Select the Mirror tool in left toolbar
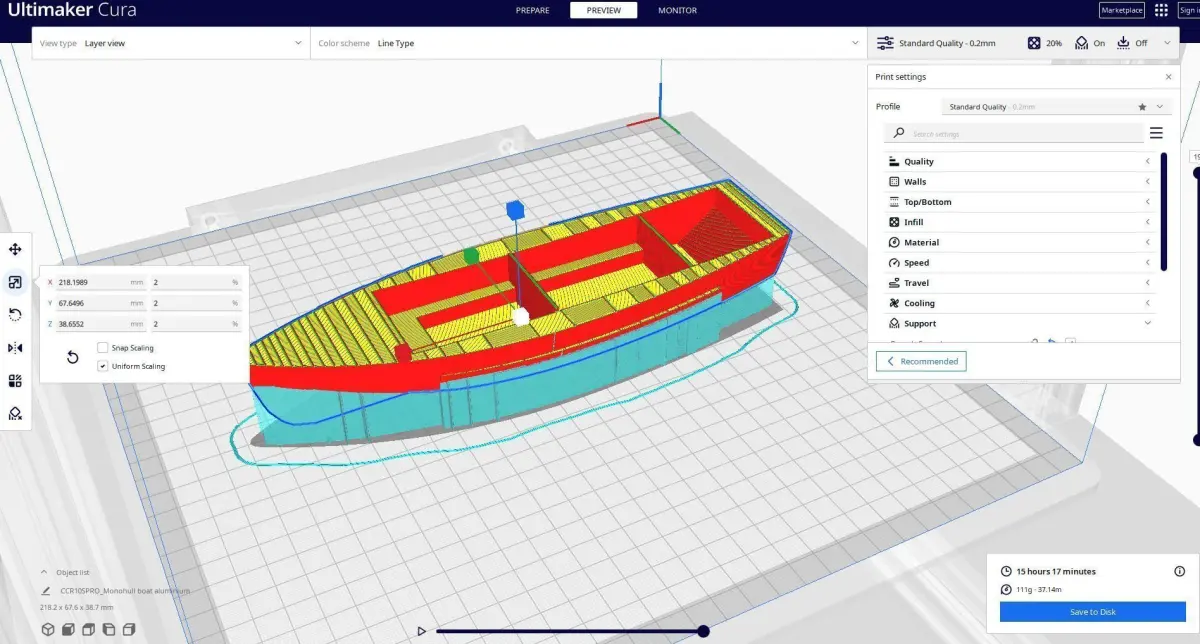The height and width of the screenshot is (644, 1200). 15,348
